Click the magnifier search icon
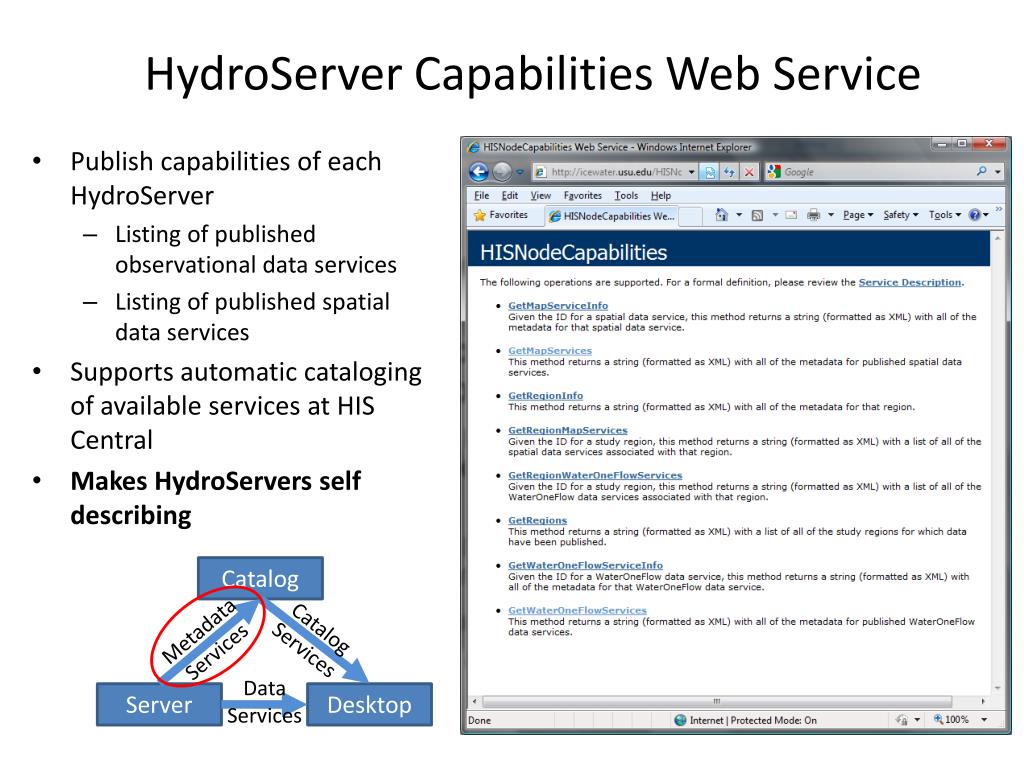This screenshot has width=1024, height=768. coord(982,171)
